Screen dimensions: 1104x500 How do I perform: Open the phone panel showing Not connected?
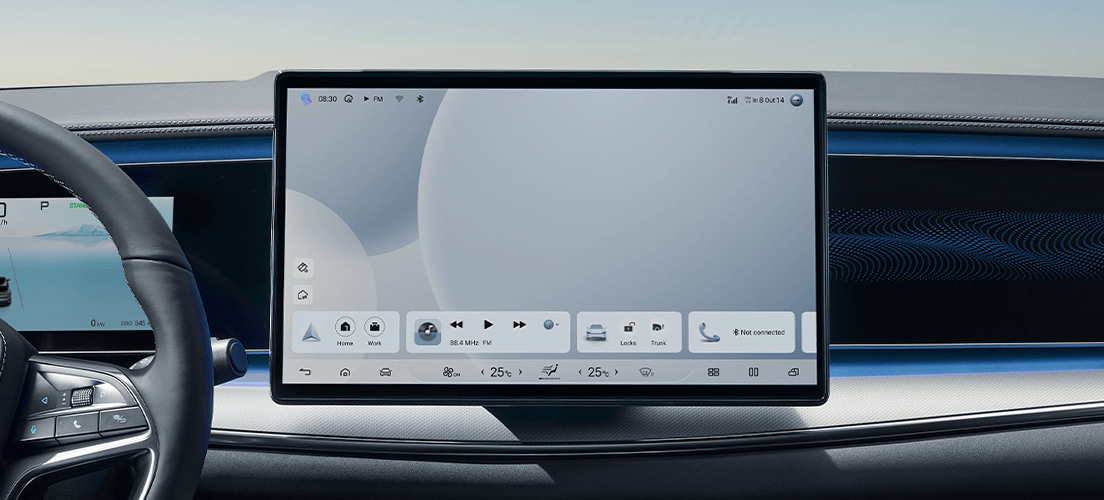click(x=742, y=332)
